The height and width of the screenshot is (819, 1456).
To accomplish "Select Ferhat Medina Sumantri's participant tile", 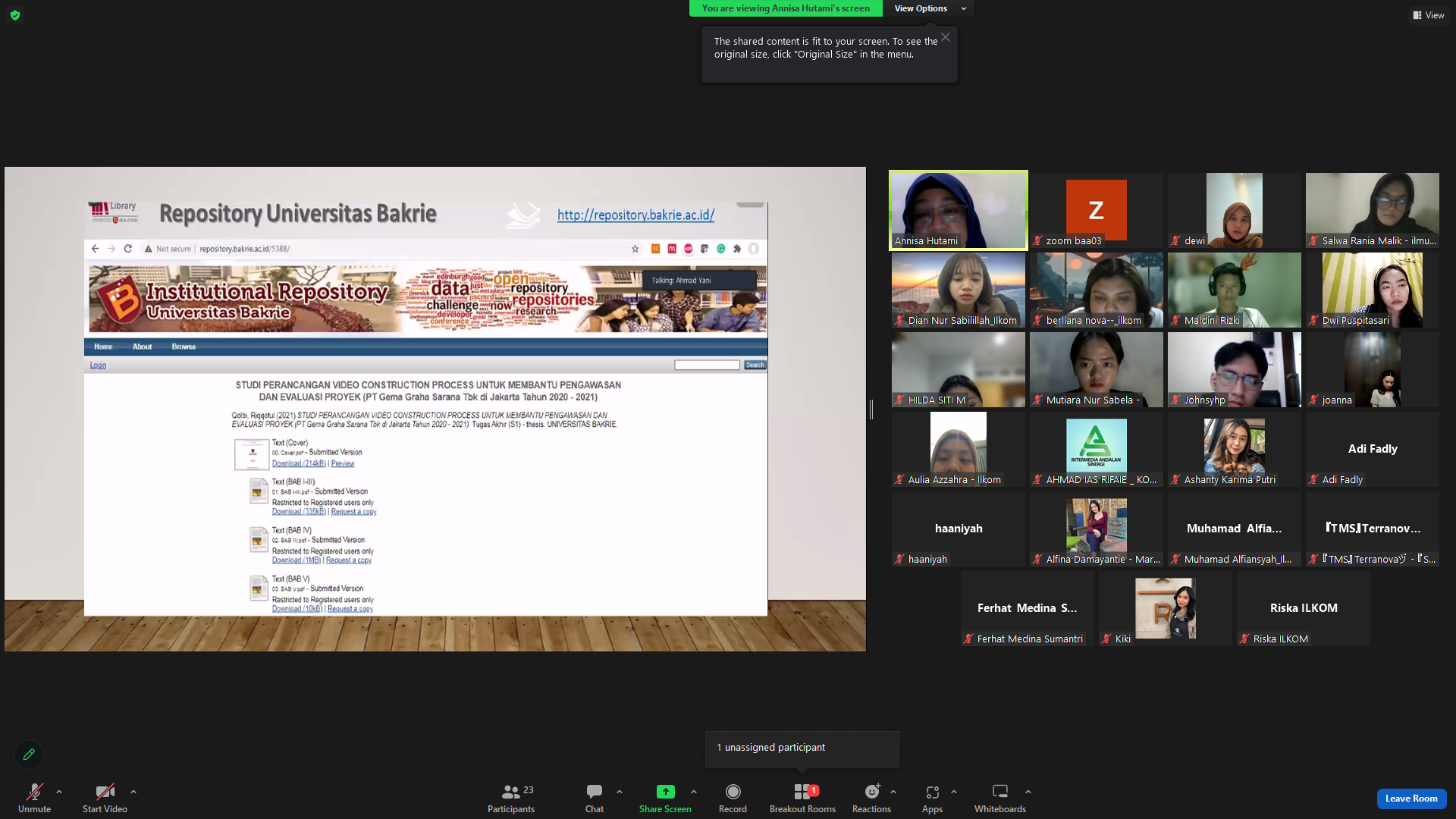I will coord(1028,608).
